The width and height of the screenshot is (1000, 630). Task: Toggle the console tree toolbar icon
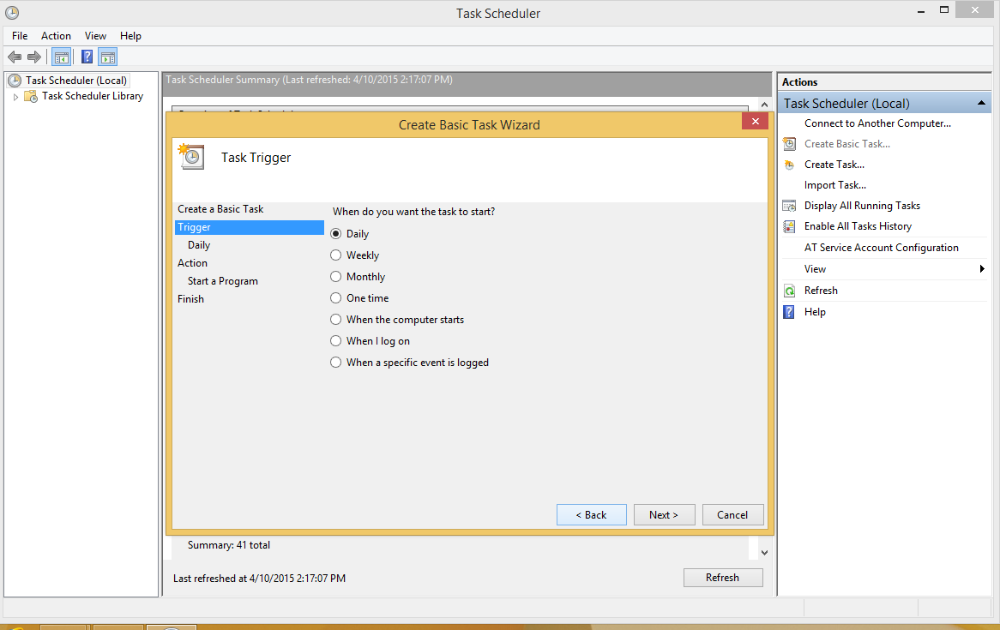coord(61,57)
